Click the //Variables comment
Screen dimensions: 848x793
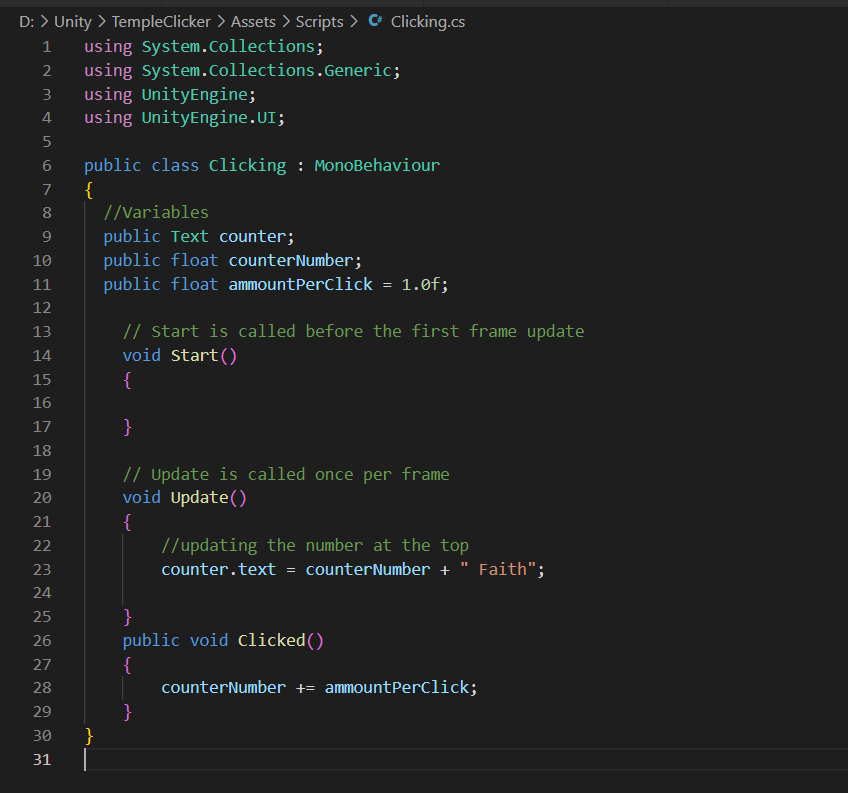(x=156, y=213)
